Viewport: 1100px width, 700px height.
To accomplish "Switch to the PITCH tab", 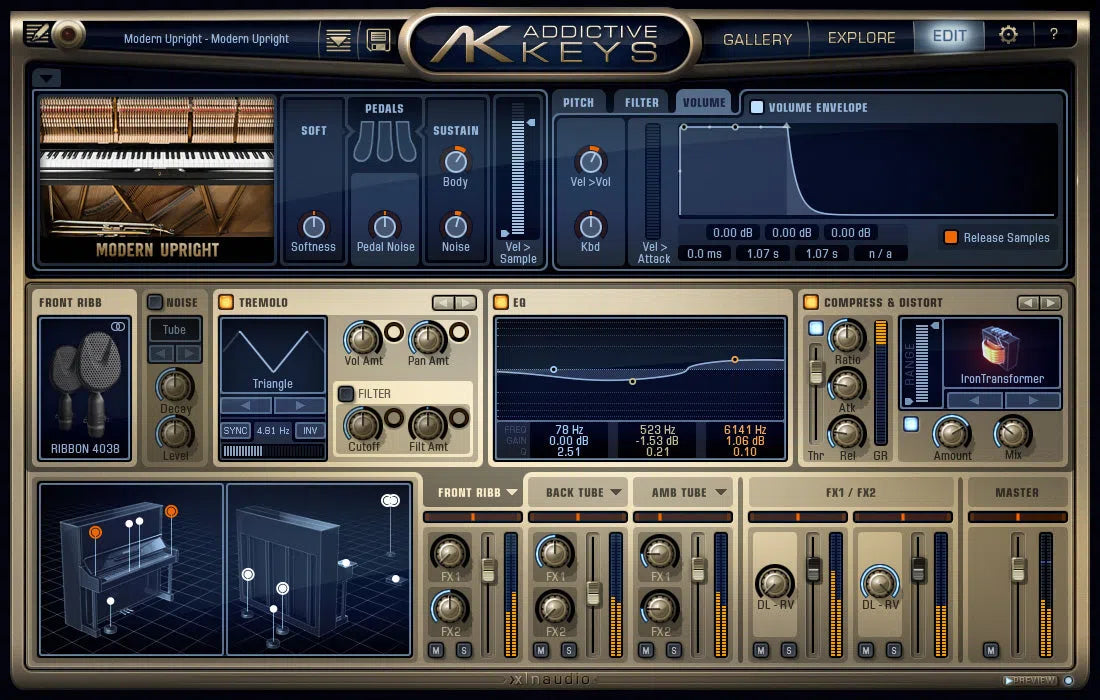I will click(580, 100).
